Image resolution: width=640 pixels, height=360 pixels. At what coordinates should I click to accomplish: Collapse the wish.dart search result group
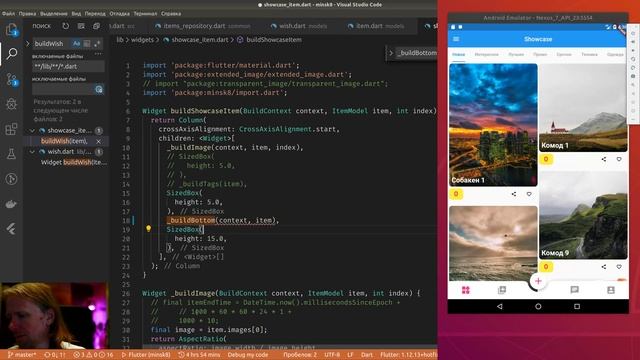tap(32, 151)
